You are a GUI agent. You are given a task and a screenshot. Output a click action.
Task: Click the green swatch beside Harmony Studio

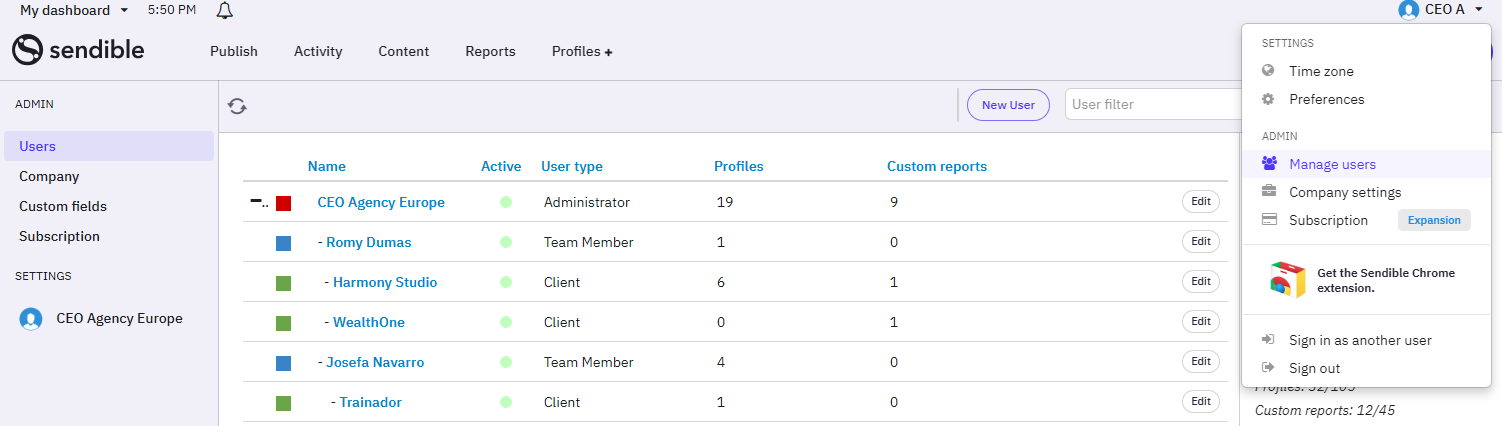[x=284, y=283]
